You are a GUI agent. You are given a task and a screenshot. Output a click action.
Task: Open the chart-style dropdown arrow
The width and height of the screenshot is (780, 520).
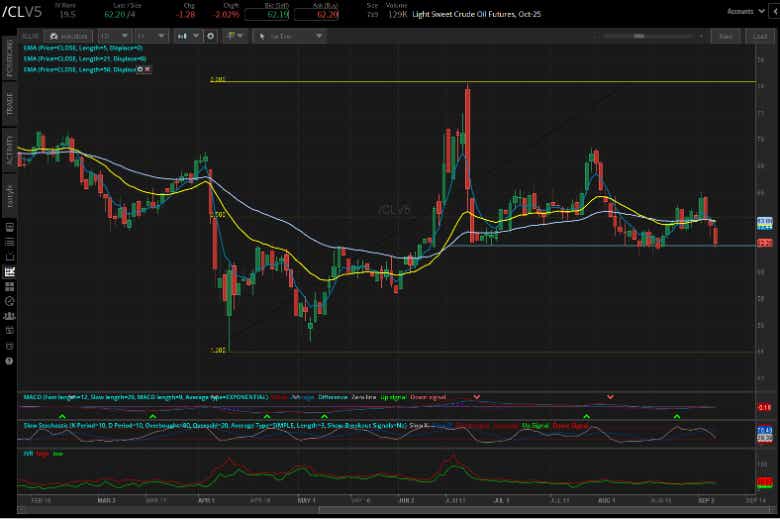pos(195,36)
